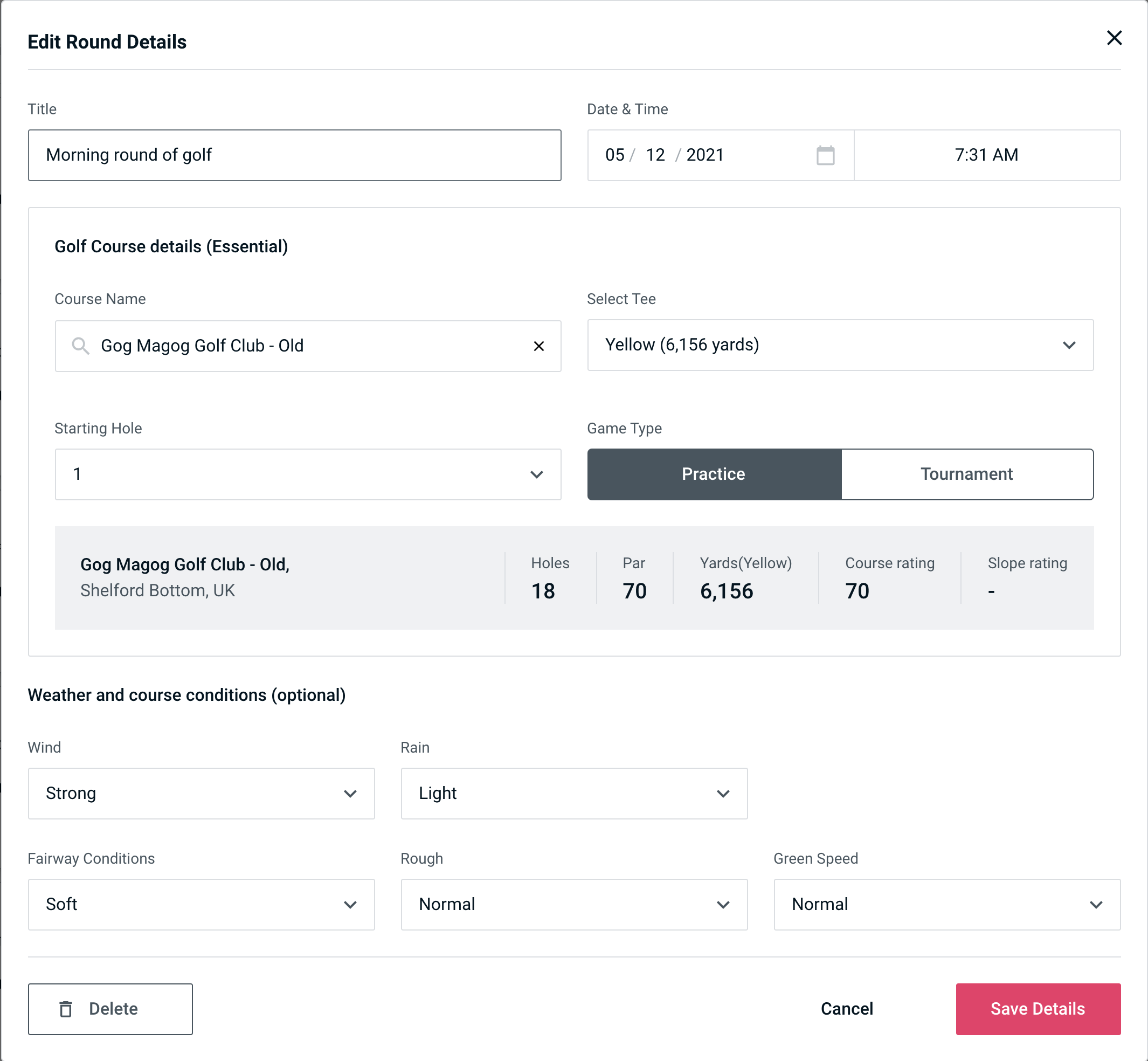Select Fairway Conditions dropdown

pos(201,903)
